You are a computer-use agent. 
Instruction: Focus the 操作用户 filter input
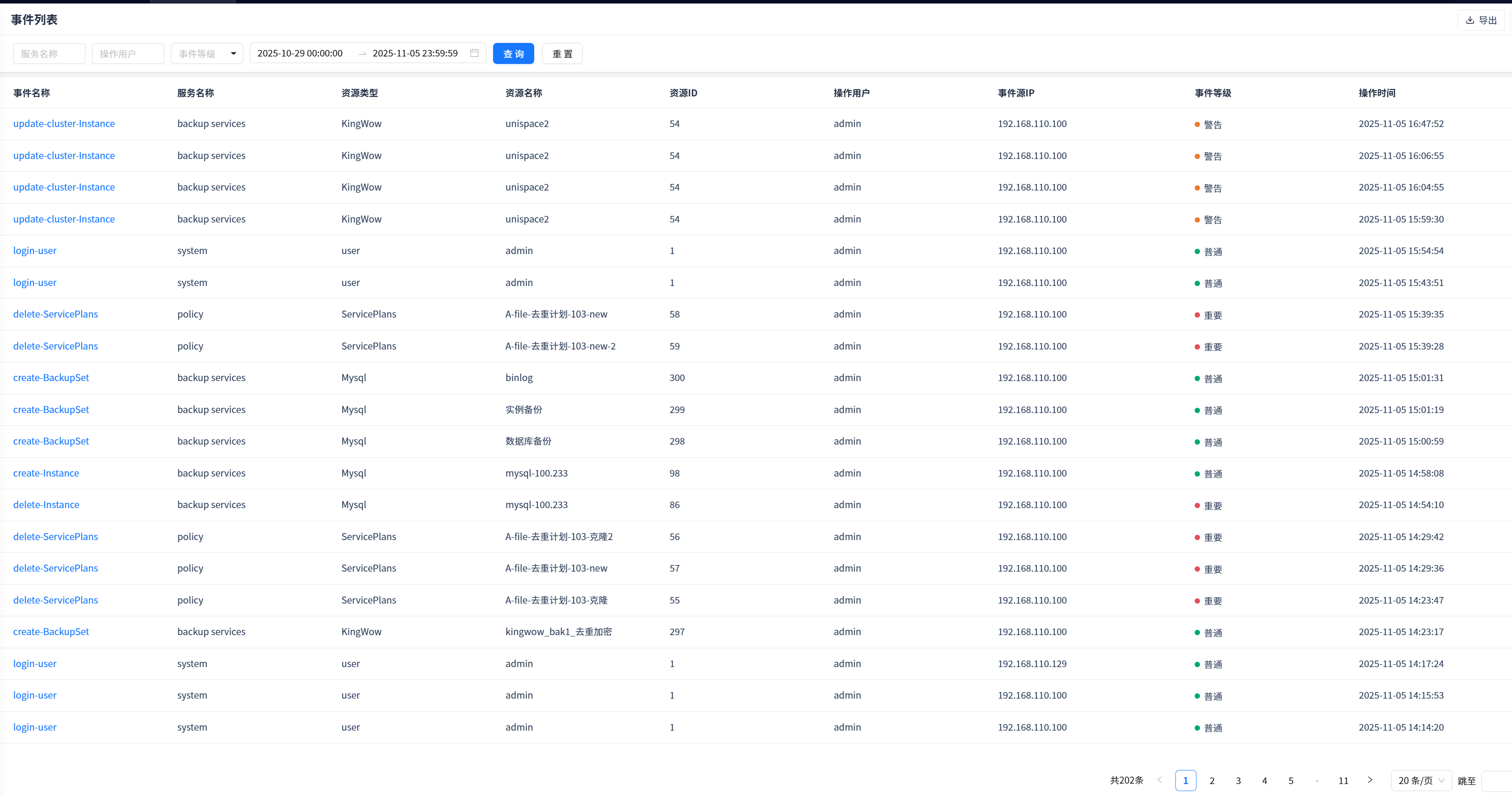pos(128,53)
